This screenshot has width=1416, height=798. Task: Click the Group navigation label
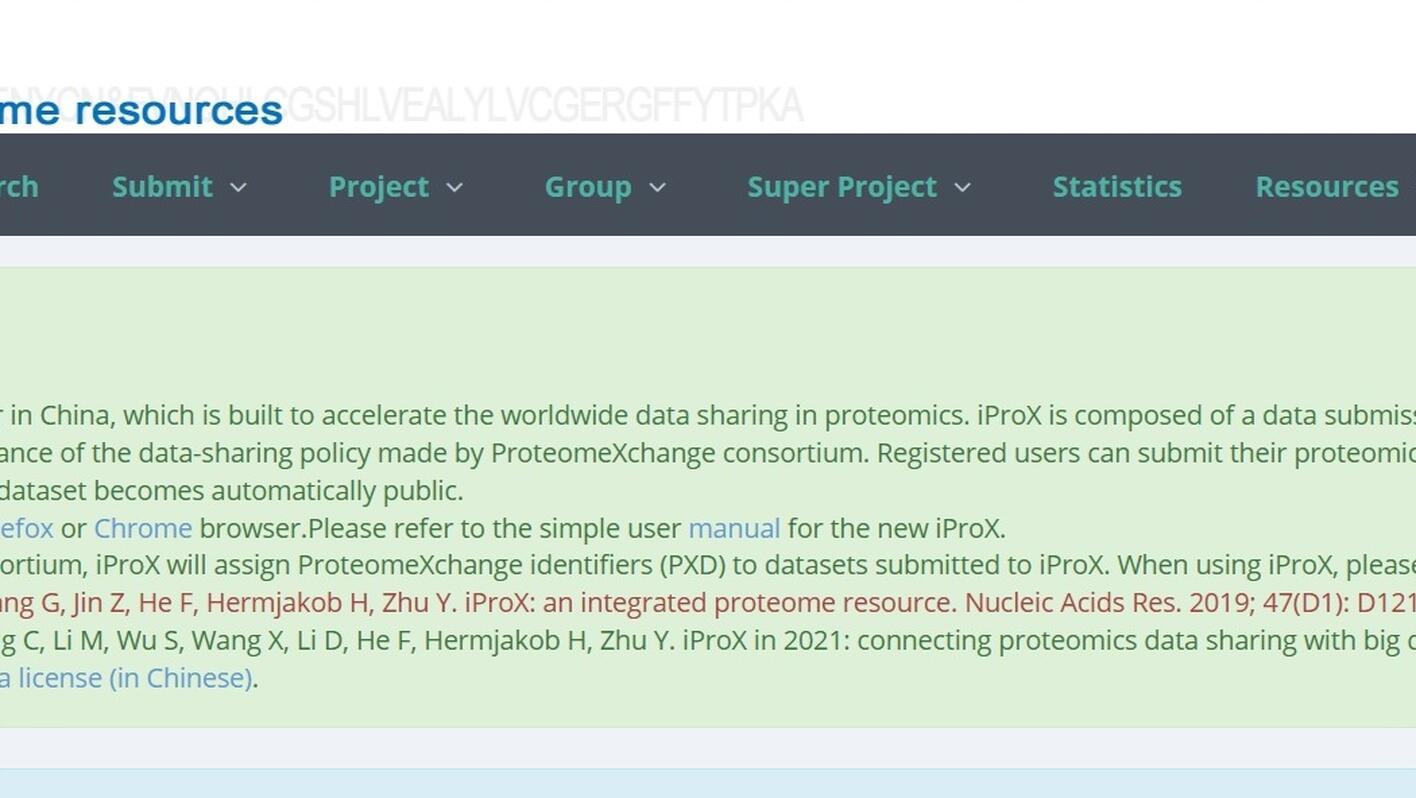pyautogui.click(x=587, y=187)
